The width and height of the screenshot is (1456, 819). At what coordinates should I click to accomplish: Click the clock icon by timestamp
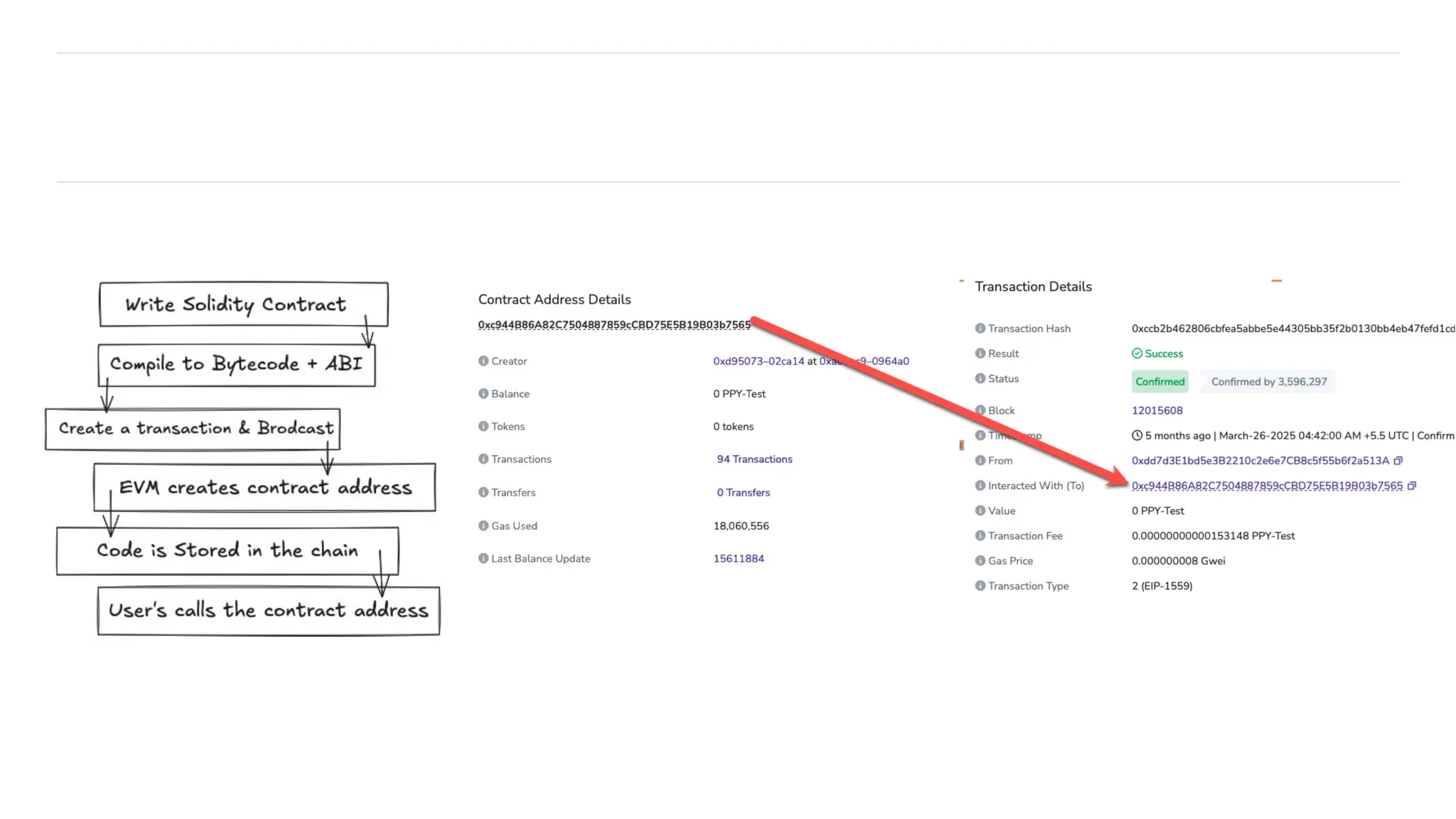click(x=1137, y=435)
